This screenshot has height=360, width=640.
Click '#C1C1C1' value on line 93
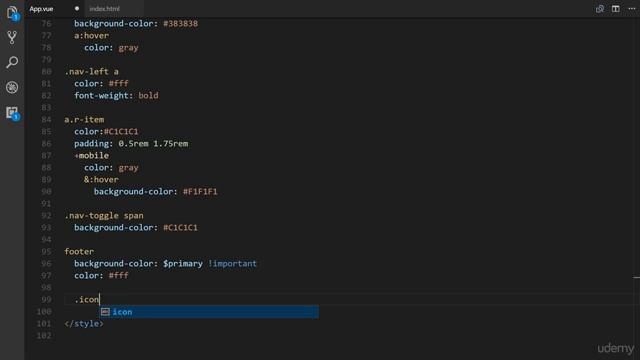pyautogui.click(x=180, y=227)
